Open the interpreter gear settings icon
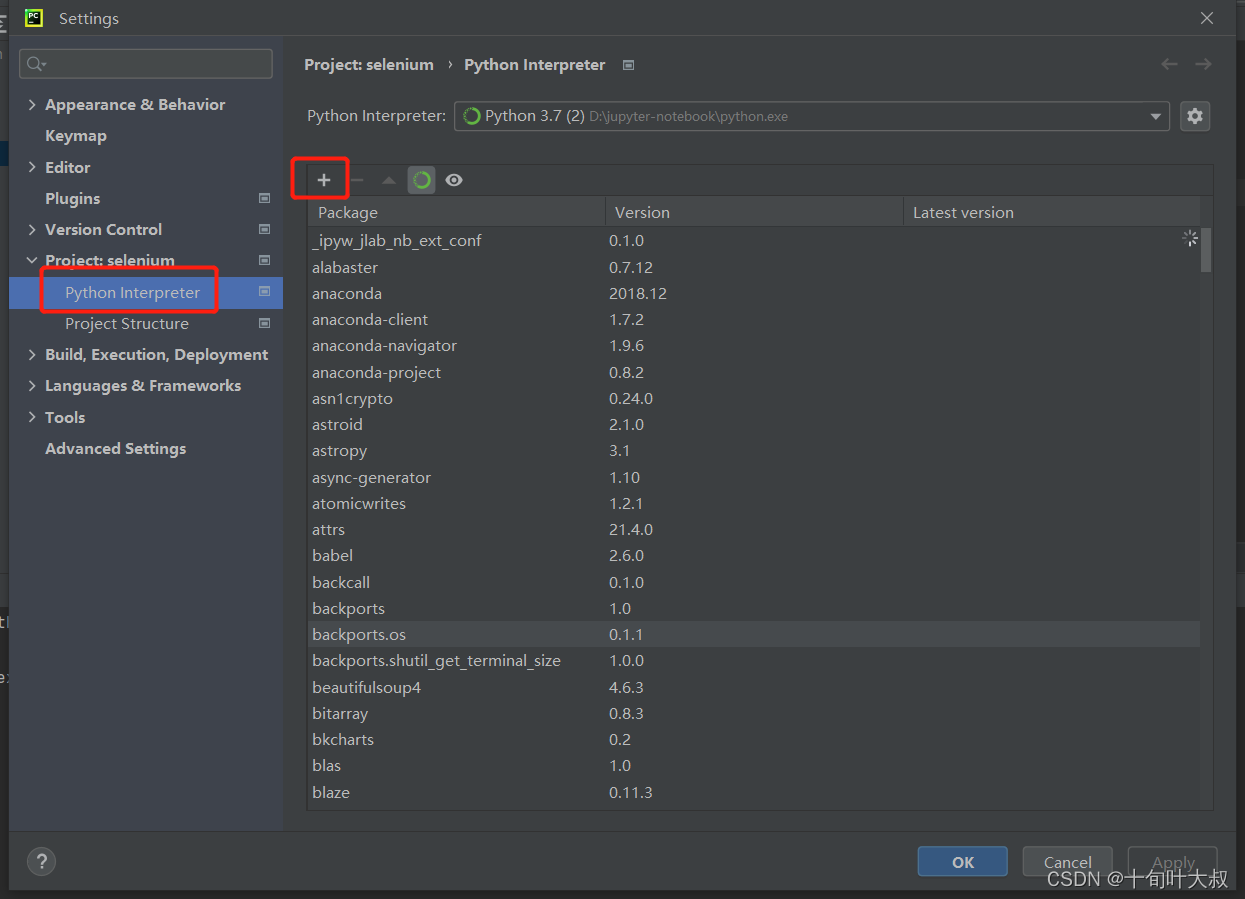This screenshot has width=1245, height=899. [x=1195, y=116]
